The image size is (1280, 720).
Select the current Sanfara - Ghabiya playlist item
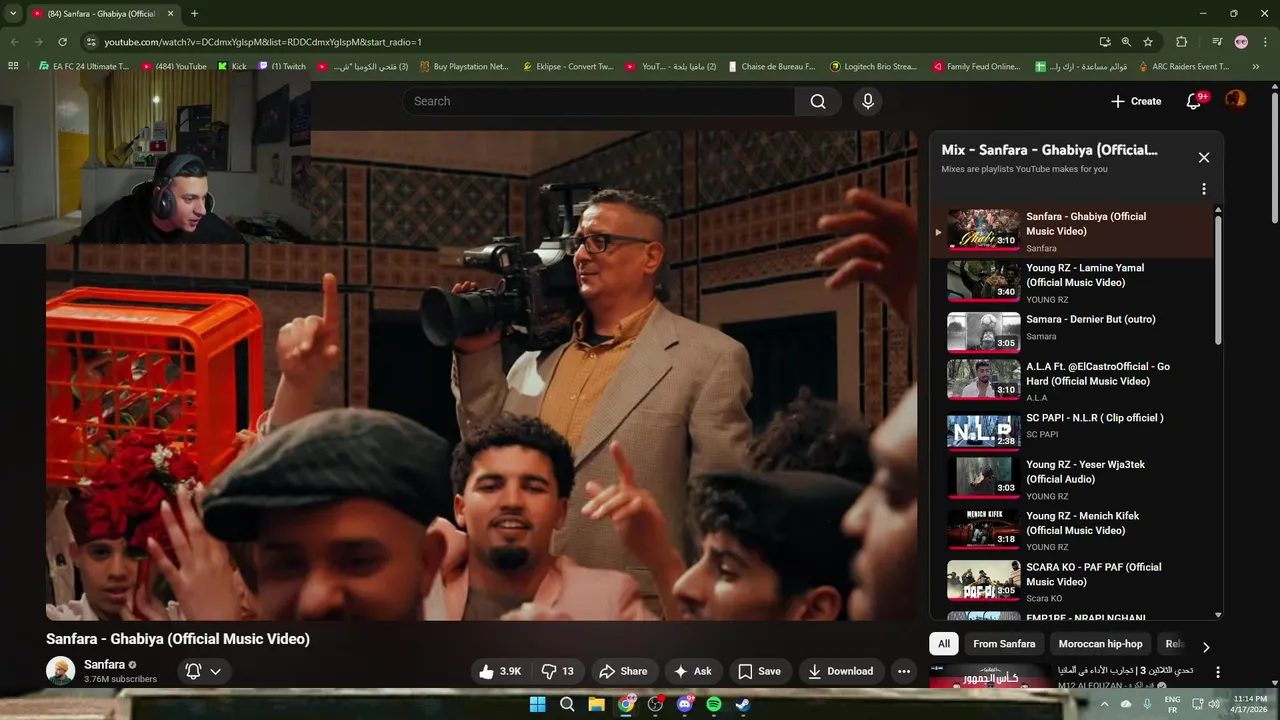1071,231
